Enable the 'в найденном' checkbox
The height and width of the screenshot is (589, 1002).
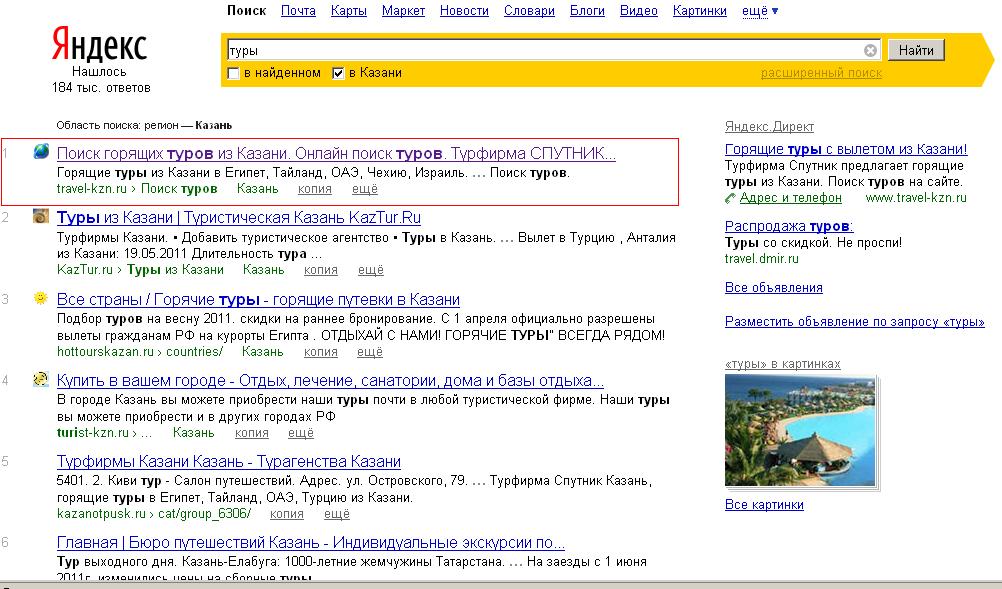click(x=234, y=73)
